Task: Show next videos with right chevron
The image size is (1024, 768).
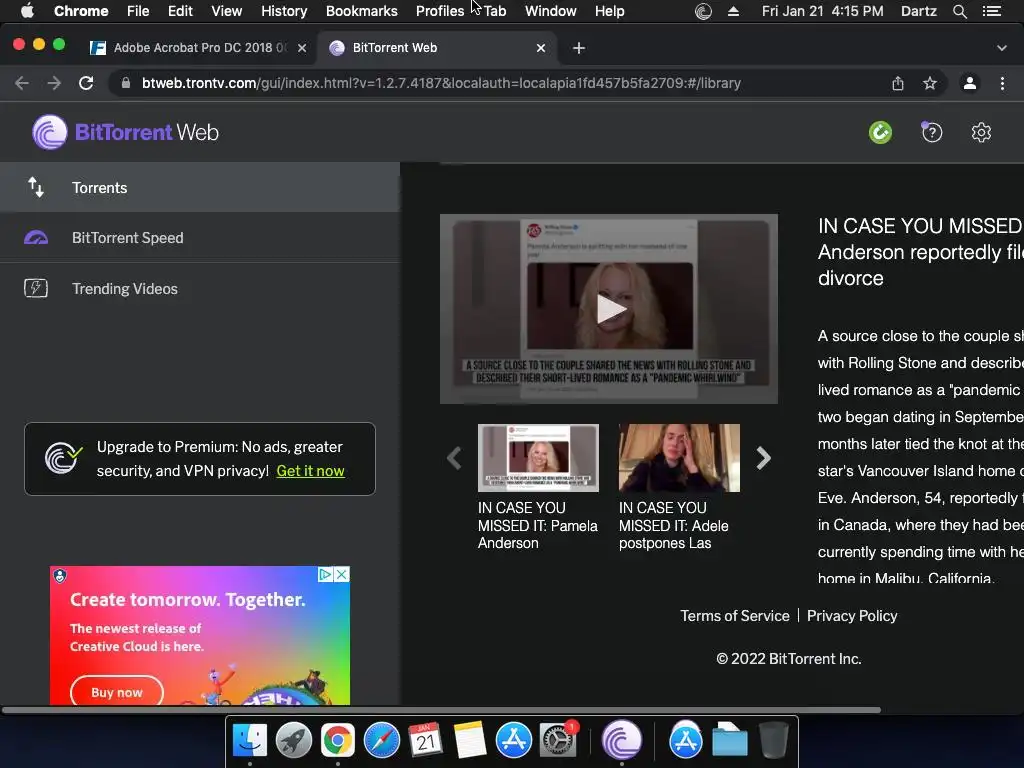Action: [763, 458]
